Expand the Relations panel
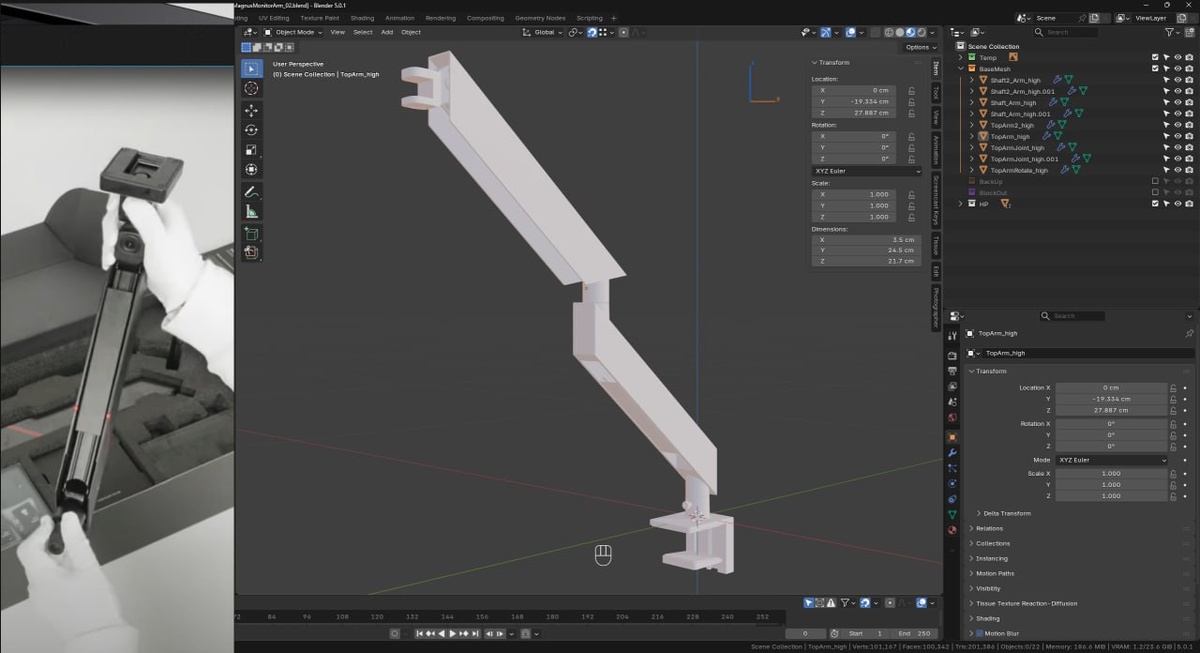This screenshot has width=1200, height=653. [988, 528]
